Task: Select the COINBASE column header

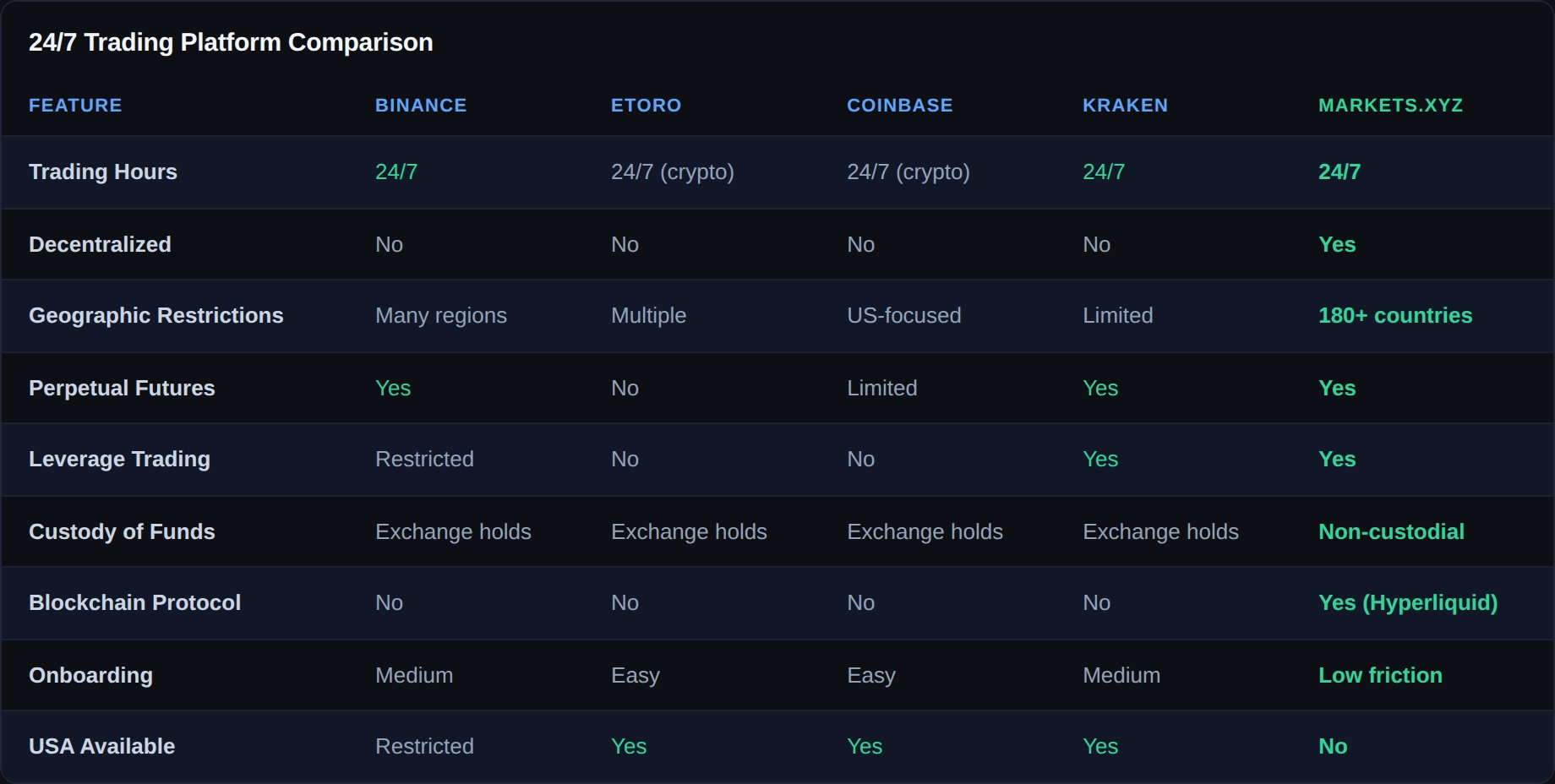Action: tap(900, 106)
